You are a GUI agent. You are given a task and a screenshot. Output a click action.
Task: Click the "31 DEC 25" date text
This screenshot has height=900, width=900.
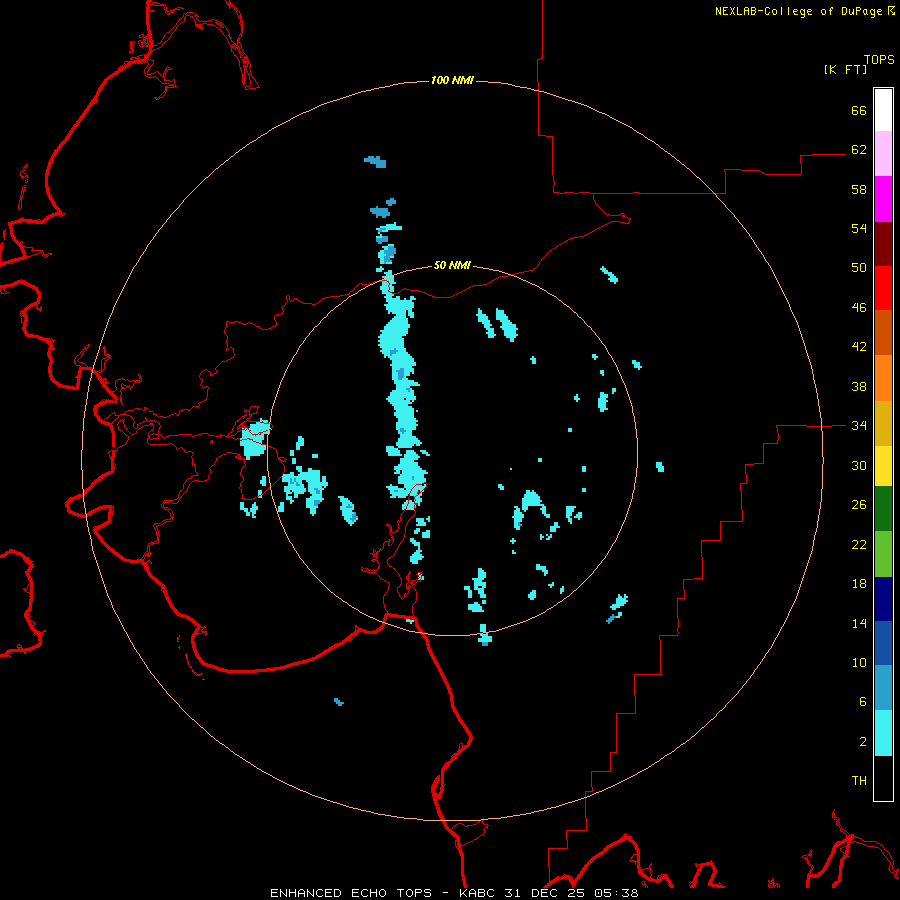[545, 893]
